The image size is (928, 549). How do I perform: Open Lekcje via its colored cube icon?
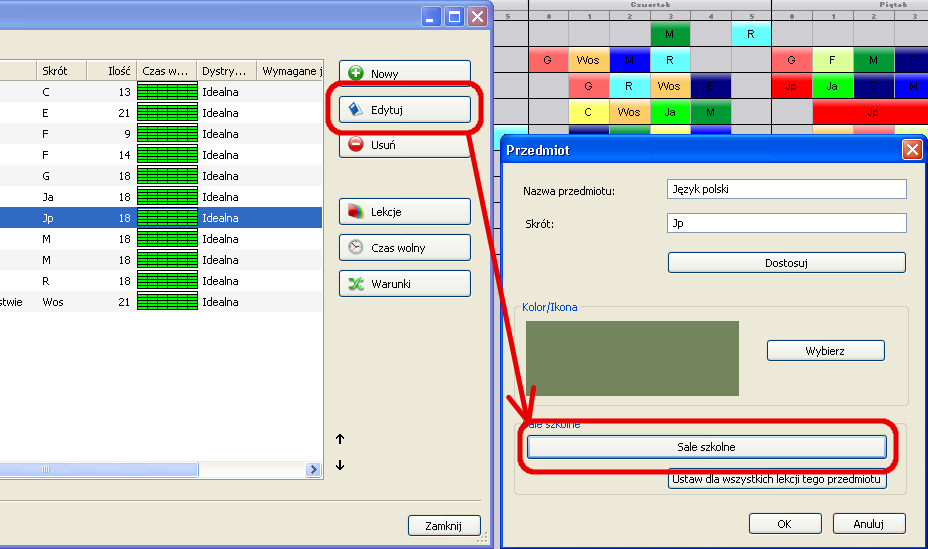coord(355,212)
